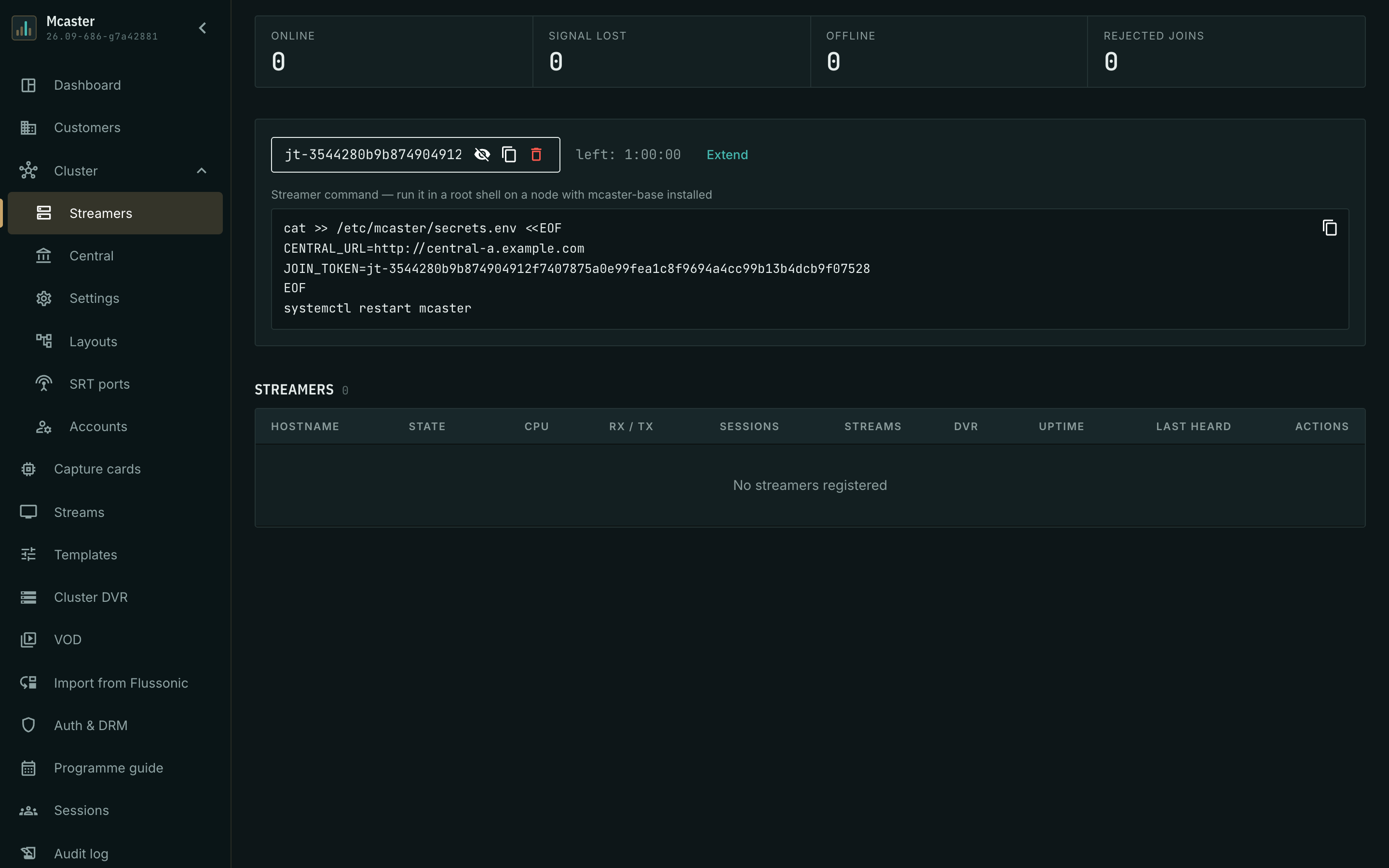The image size is (1389, 868).
Task: Click the Cluster DVR storage icon
Action: point(28,597)
